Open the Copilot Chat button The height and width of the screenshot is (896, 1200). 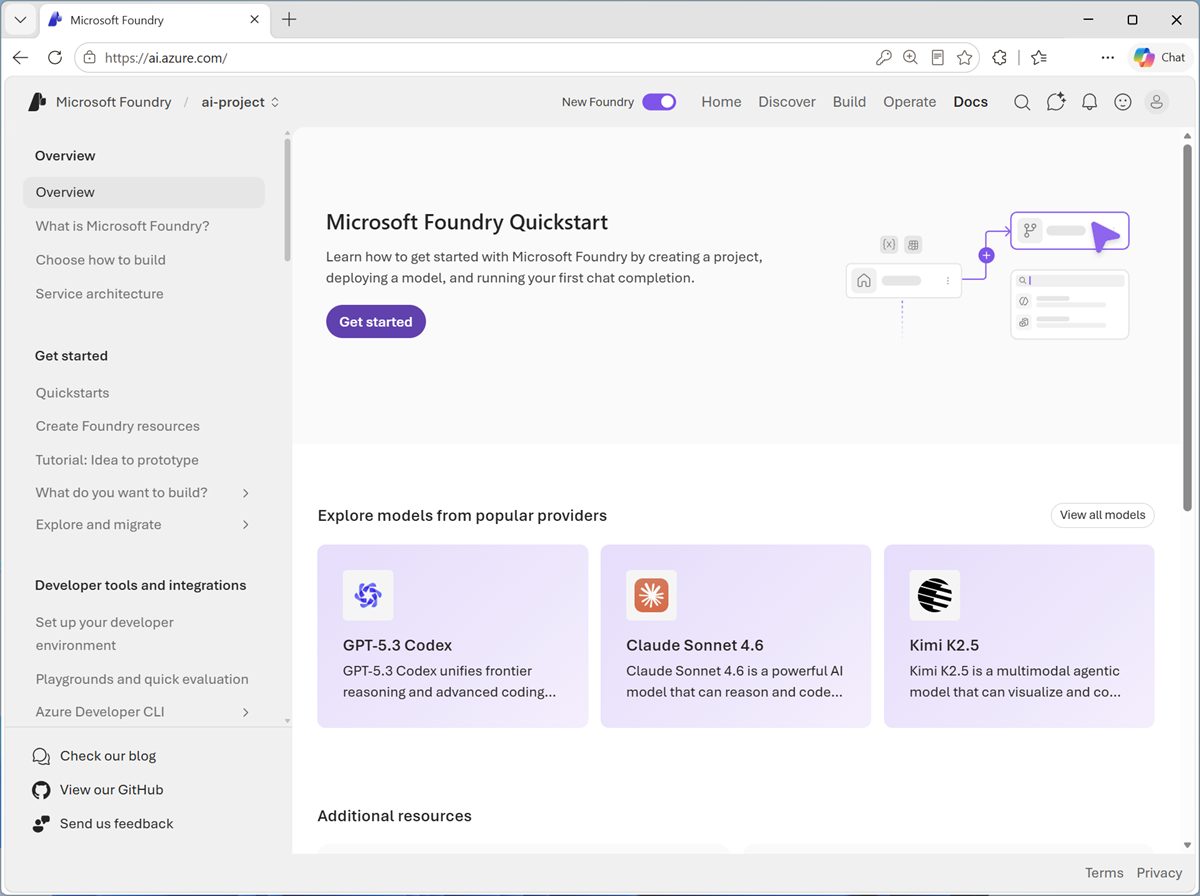pos(1160,58)
